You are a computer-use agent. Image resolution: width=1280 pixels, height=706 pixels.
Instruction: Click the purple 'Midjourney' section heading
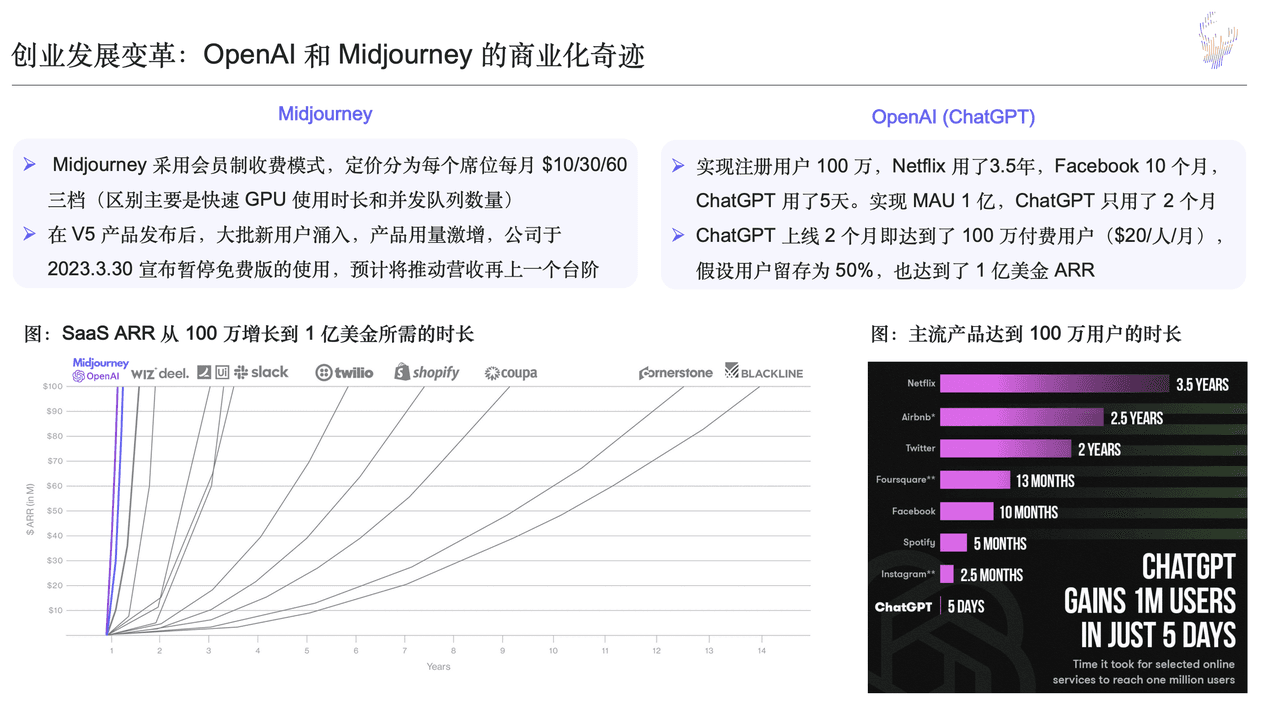(325, 114)
